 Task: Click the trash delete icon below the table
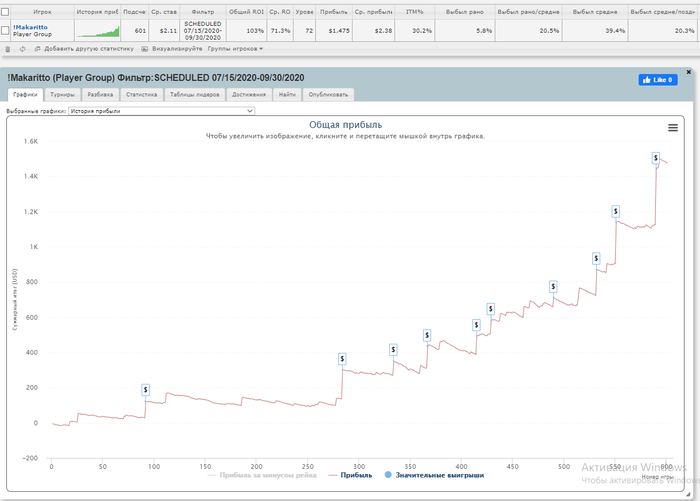(8, 49)
